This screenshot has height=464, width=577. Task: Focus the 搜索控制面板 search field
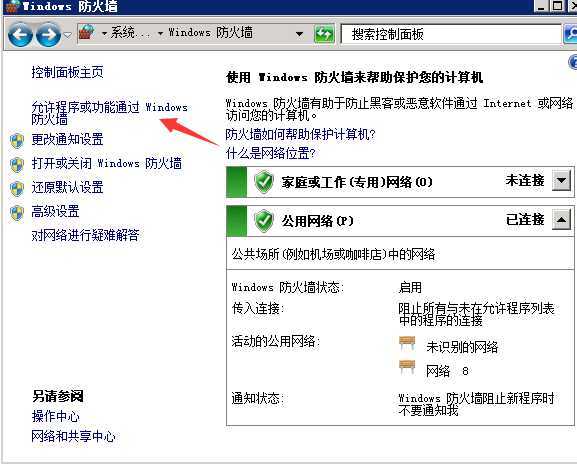coord(451,34)
